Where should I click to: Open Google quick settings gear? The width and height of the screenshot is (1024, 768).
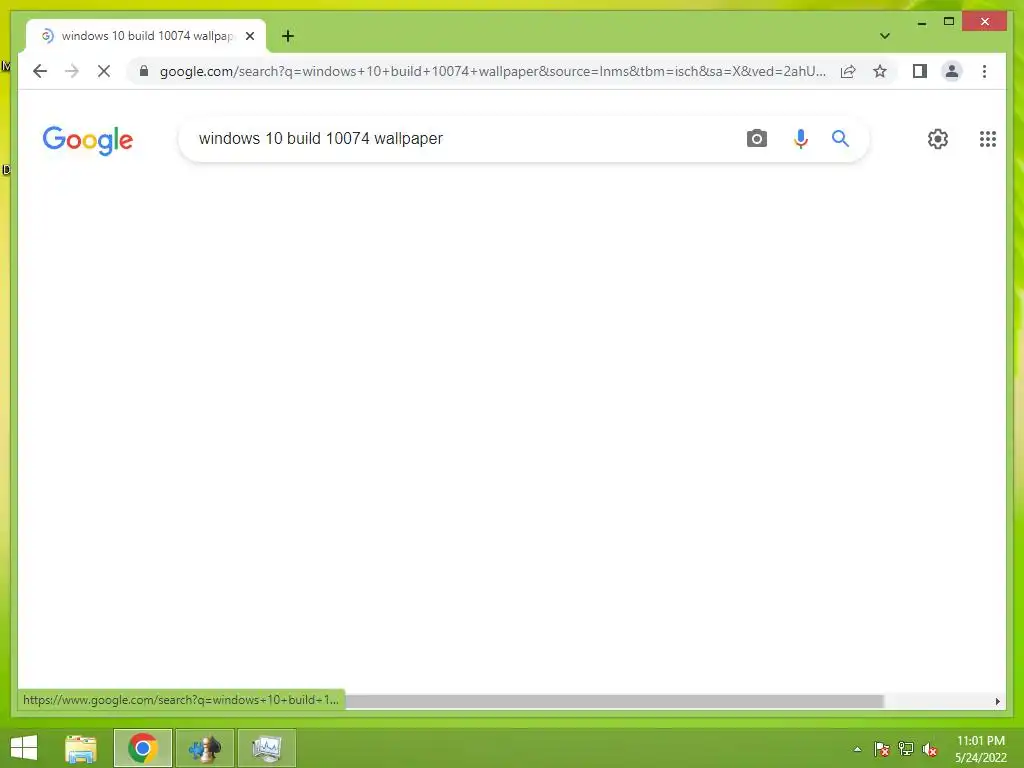[937, 138]
